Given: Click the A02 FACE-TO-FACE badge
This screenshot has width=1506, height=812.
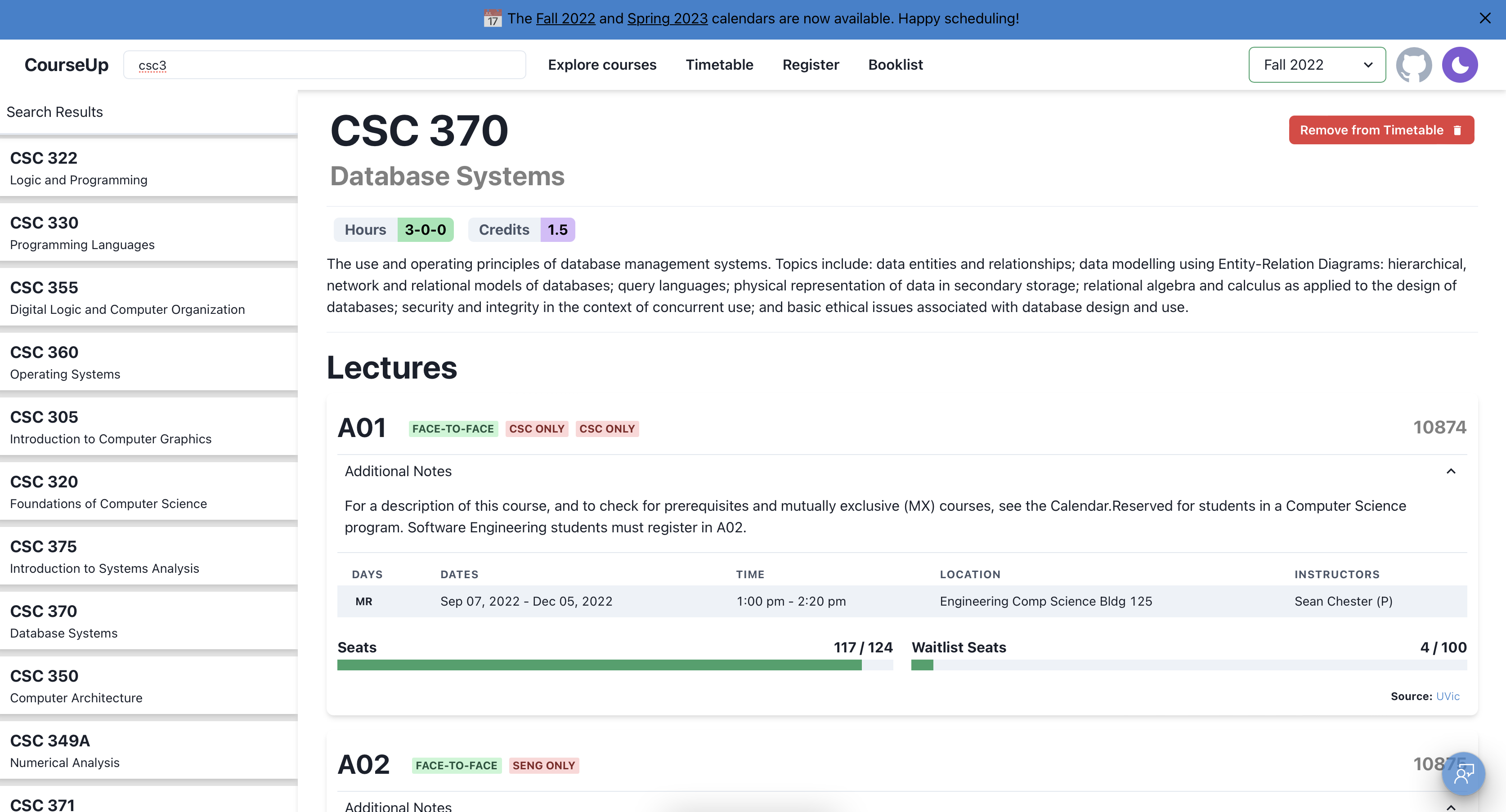Looking at the screenshot, I should [x=456, y=766].
